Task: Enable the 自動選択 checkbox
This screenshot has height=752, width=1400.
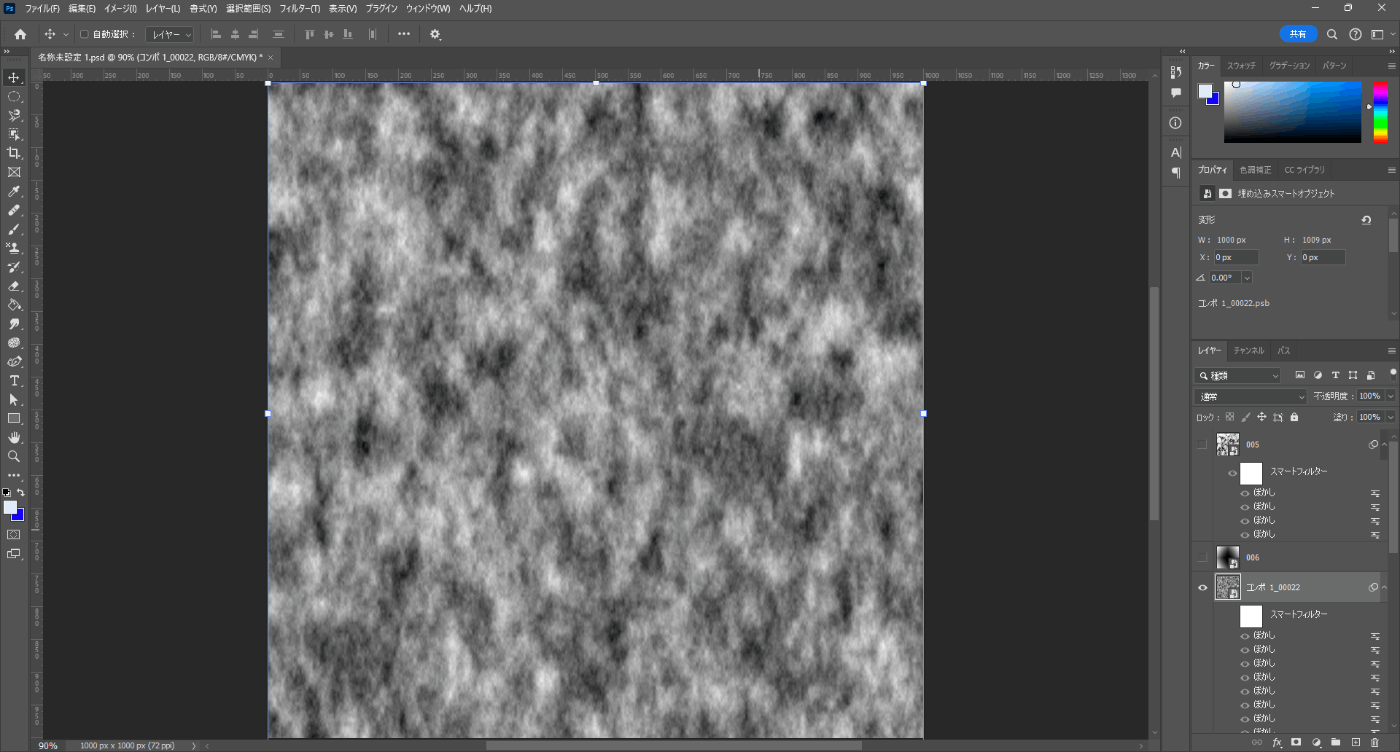Action: point(84,34)
